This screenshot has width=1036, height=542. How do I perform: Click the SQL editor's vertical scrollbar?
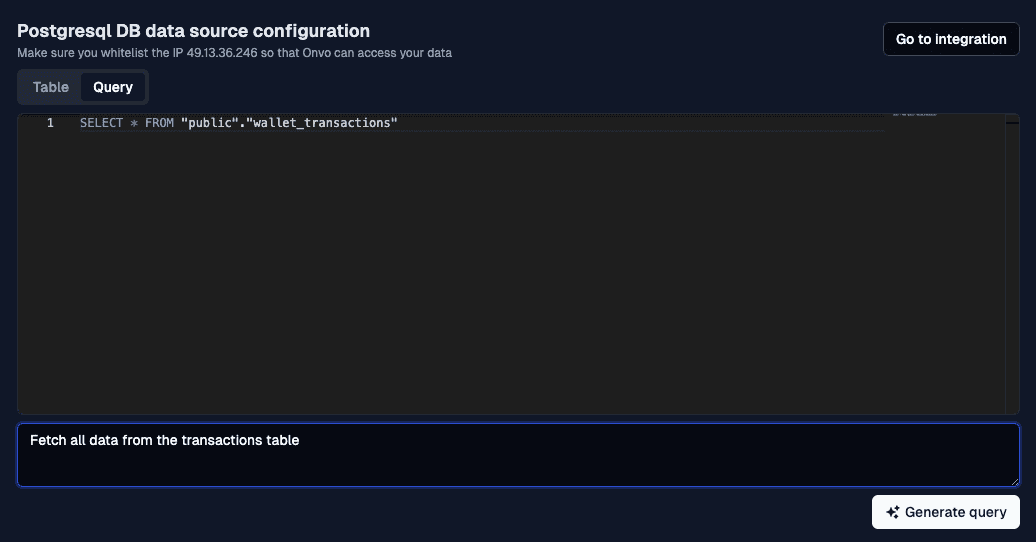pyautogui.click(x=1012, y=264)
